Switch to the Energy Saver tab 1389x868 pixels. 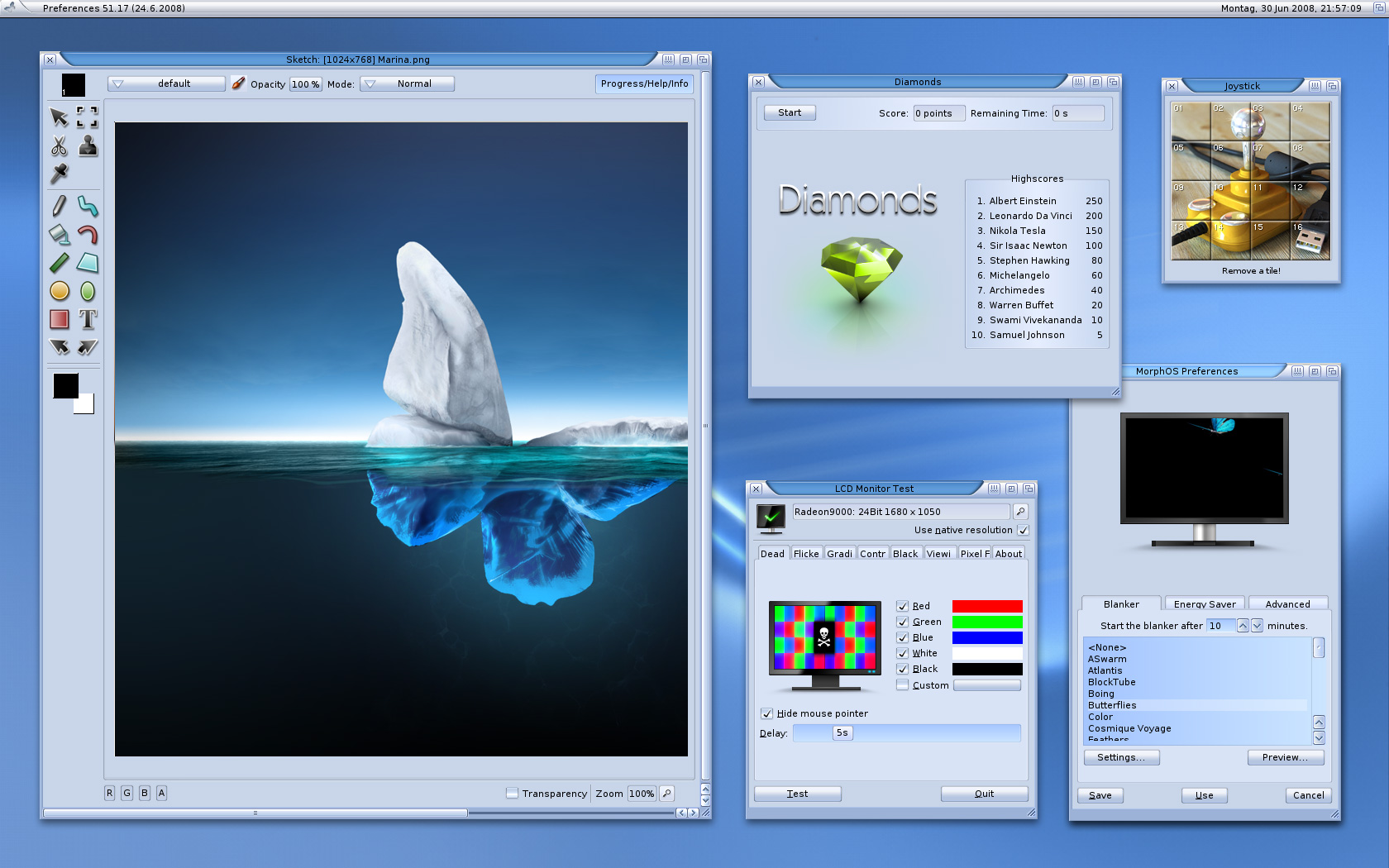(x=1205, y=604)
